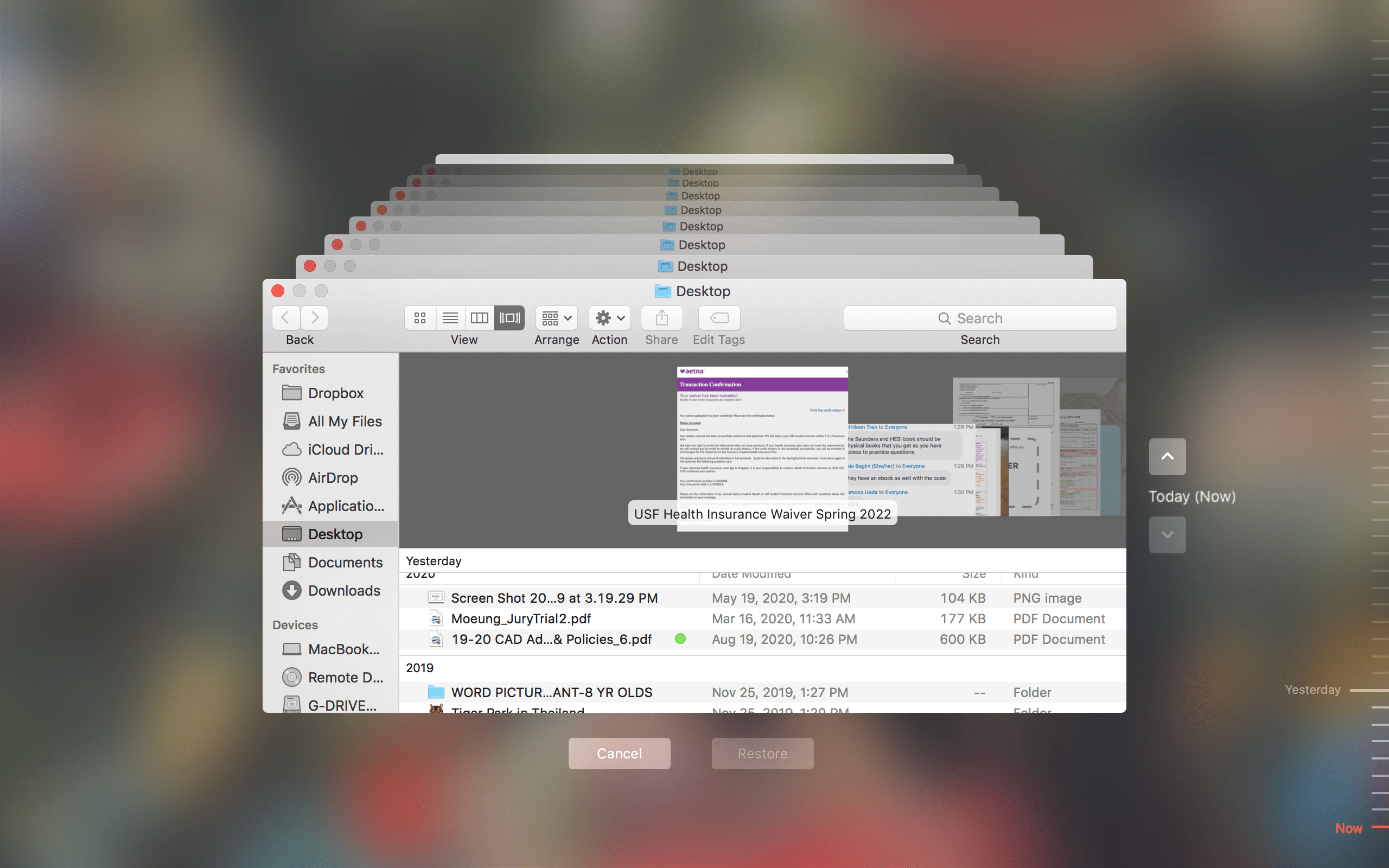Click the down chevron toward Today
Image resolution: width=1389 pixels, height=868 pixels.
[1167, 534]
